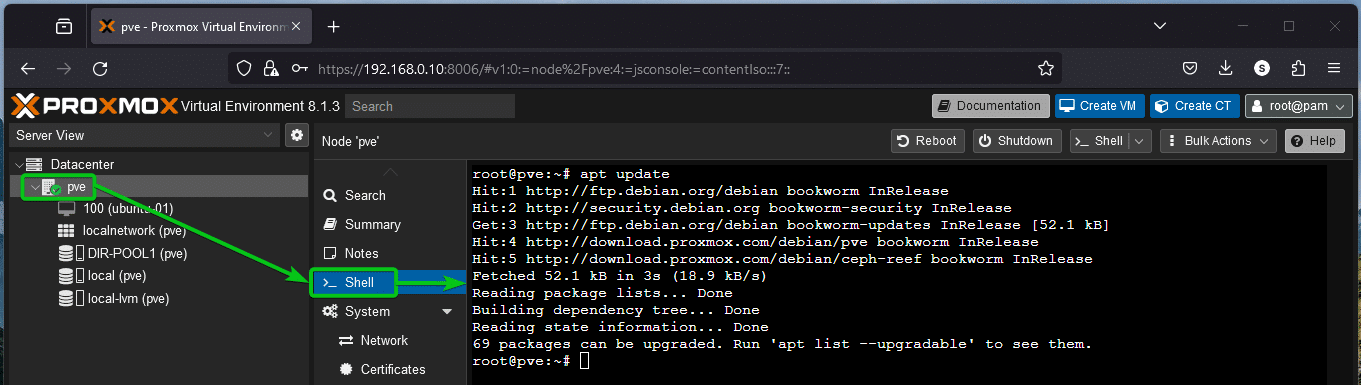Save page to Pocket icon
This screenshot has width=1361, height=385.
[x=1190, y=69]
